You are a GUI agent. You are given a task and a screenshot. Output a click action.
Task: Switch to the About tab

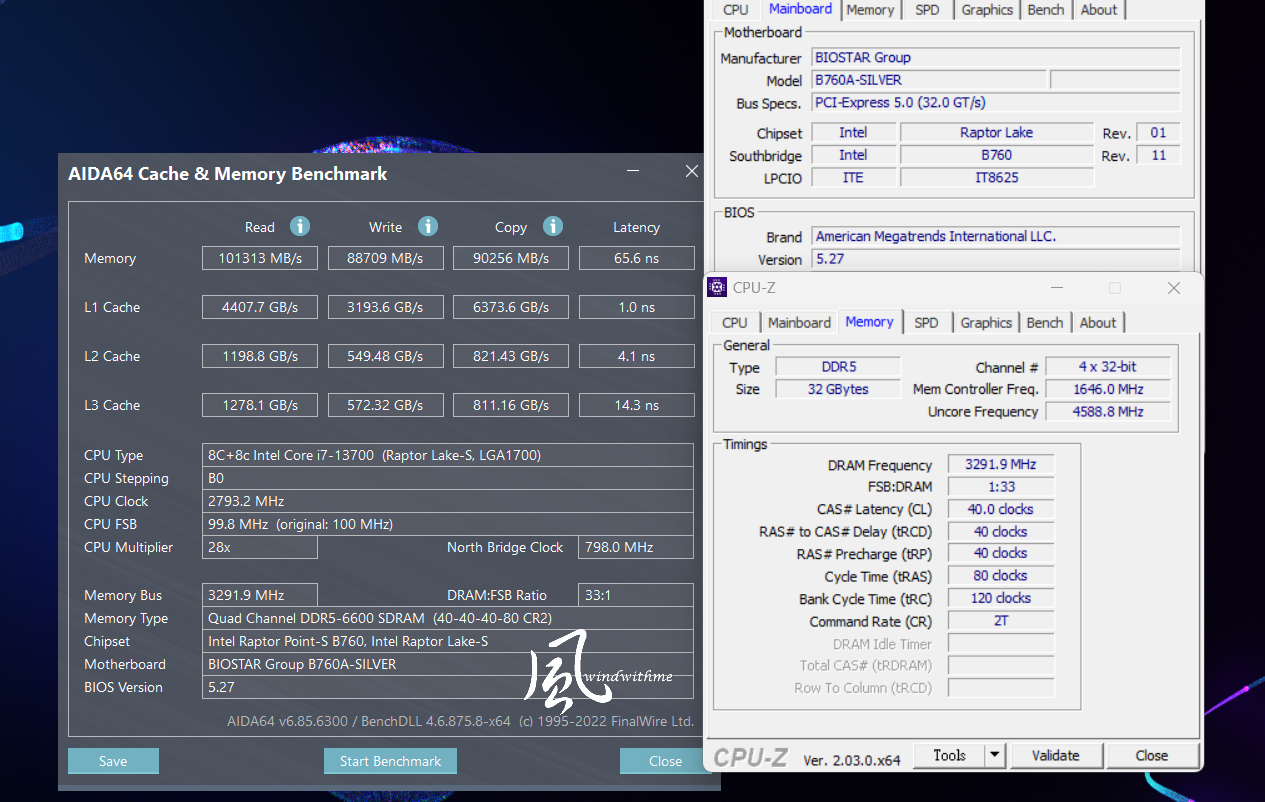(x=1098, y=322)
